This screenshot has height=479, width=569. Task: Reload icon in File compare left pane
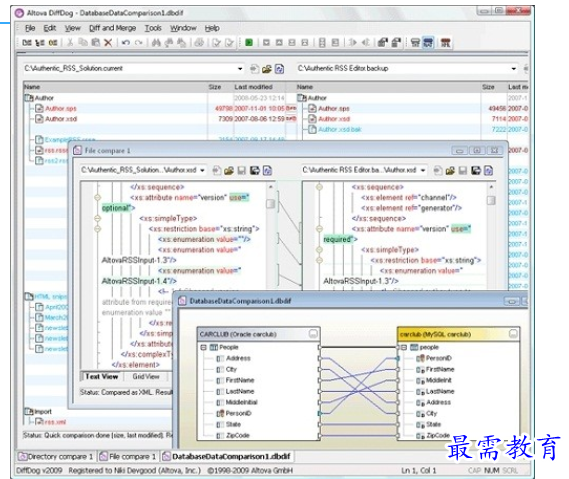pos(267,171)
